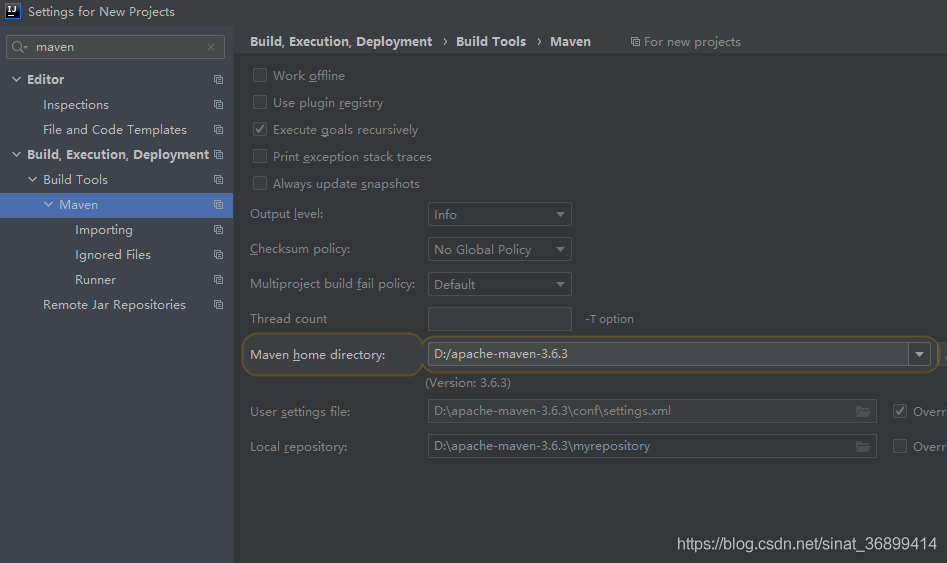Click Build, Execution, Deployment breadcrumb
The height and width of the screenshot is (563, 947).
[341, 42]
